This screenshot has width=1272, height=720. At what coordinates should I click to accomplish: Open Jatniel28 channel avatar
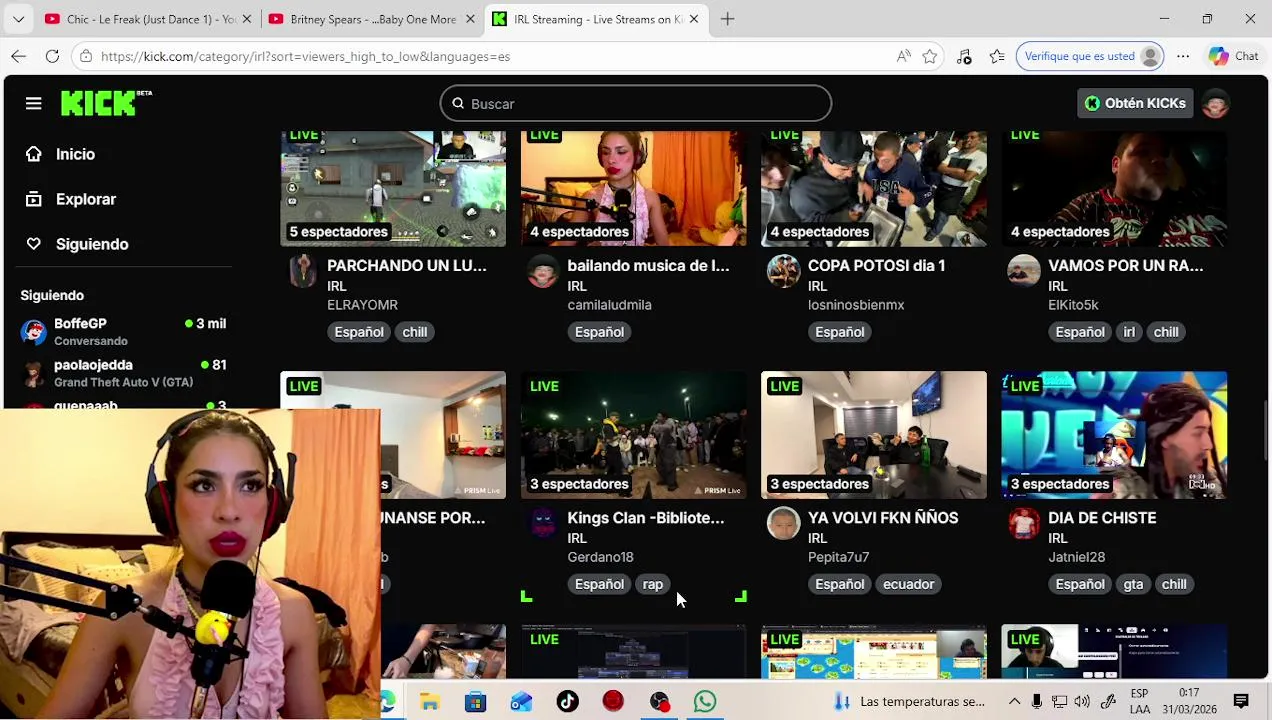(x=1023, y=523)
